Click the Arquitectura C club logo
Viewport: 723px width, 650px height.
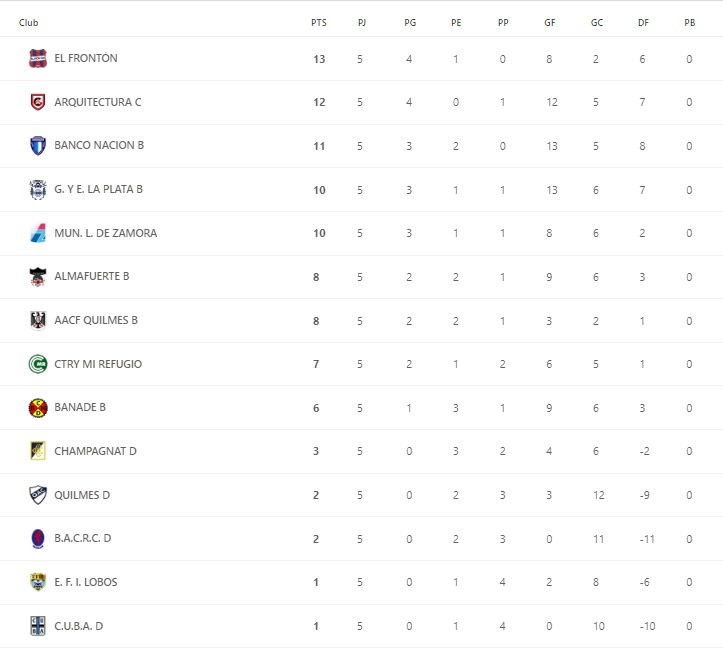pos(38,102)
